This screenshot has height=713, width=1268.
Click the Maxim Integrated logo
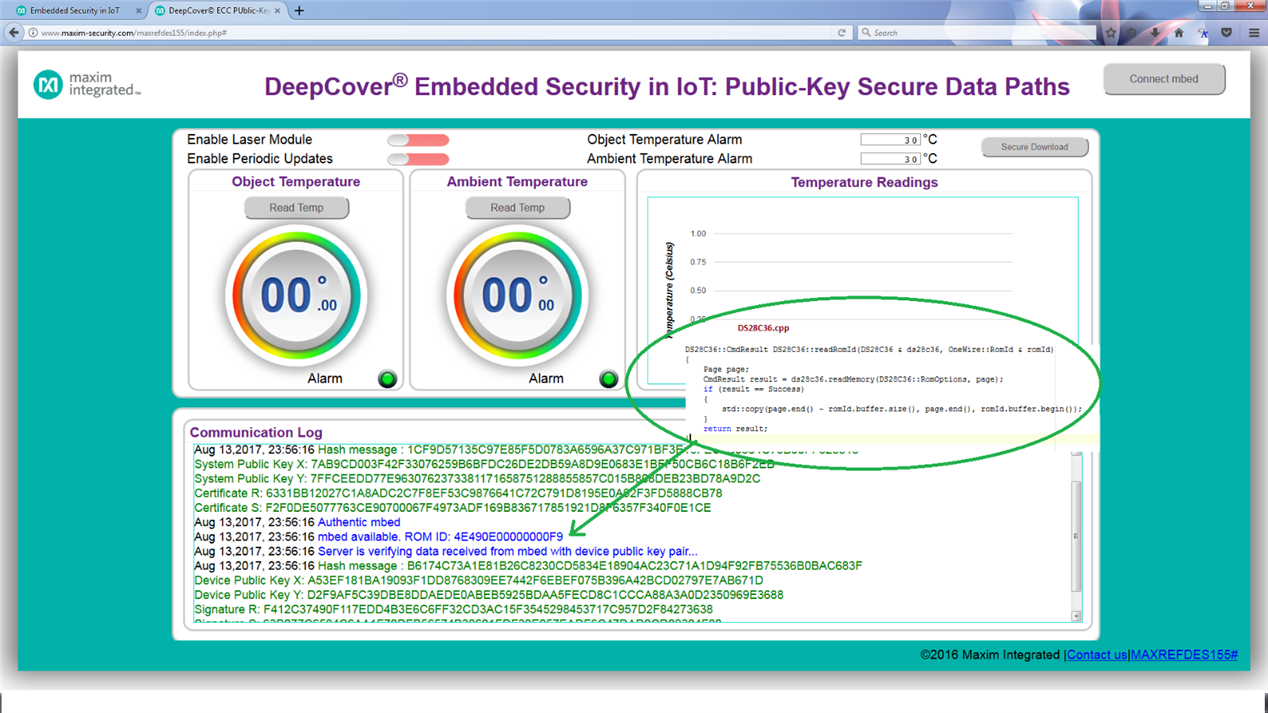[87, 85]
